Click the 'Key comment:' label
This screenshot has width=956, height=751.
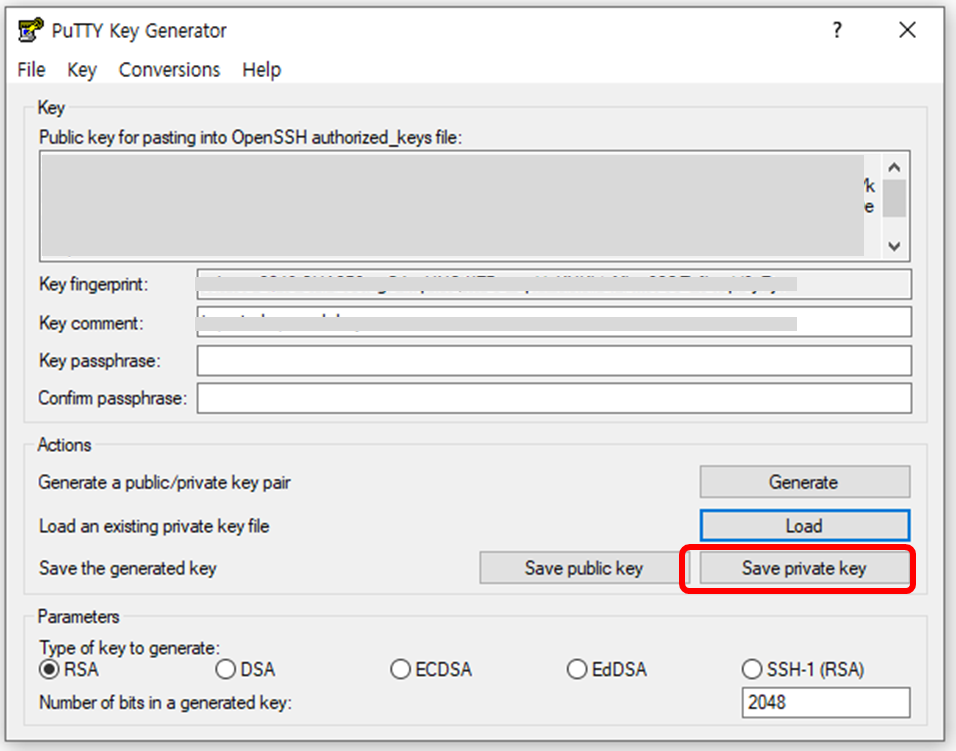[91, 323]
